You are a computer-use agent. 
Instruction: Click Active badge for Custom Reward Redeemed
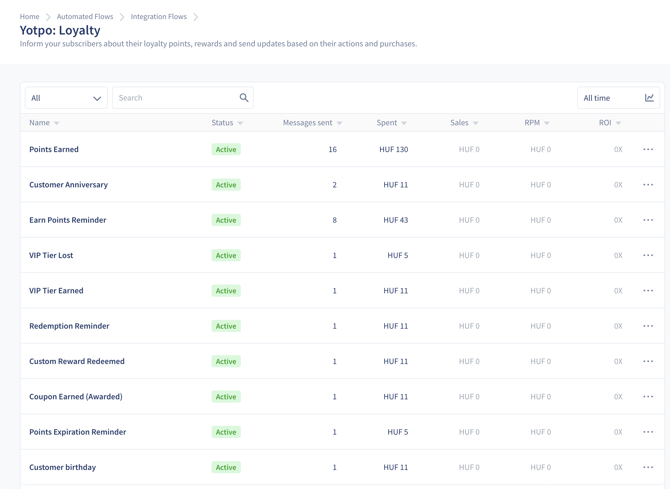coord(226,361)
